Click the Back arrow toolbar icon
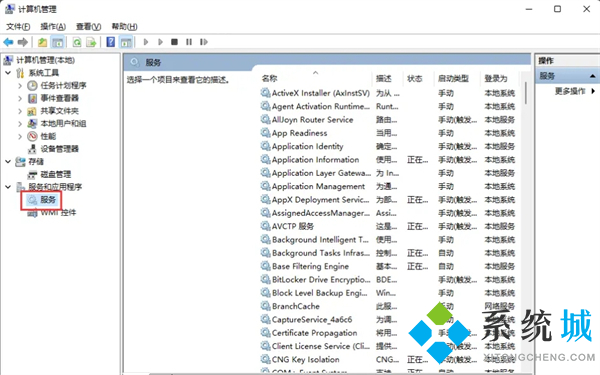This screenshot has width=600, height=375. pyautogui.click(x=8, y=42)
